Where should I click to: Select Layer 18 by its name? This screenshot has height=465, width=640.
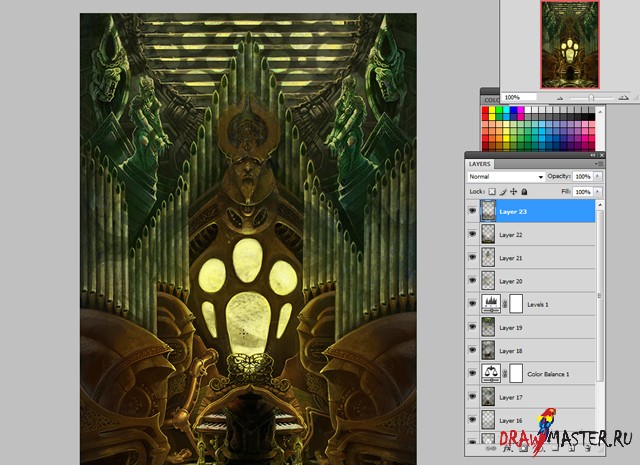(x=511, y=351)
